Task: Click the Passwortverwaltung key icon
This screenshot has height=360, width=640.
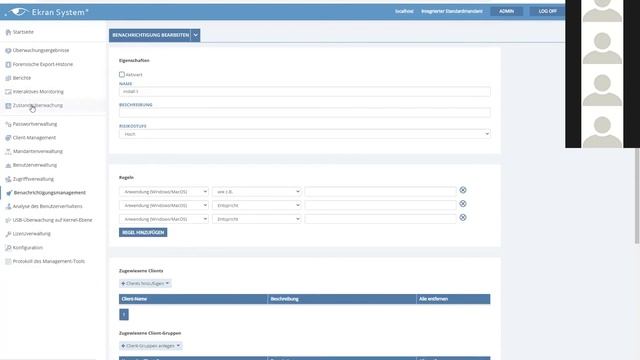Action: click(x=8, y=124)
